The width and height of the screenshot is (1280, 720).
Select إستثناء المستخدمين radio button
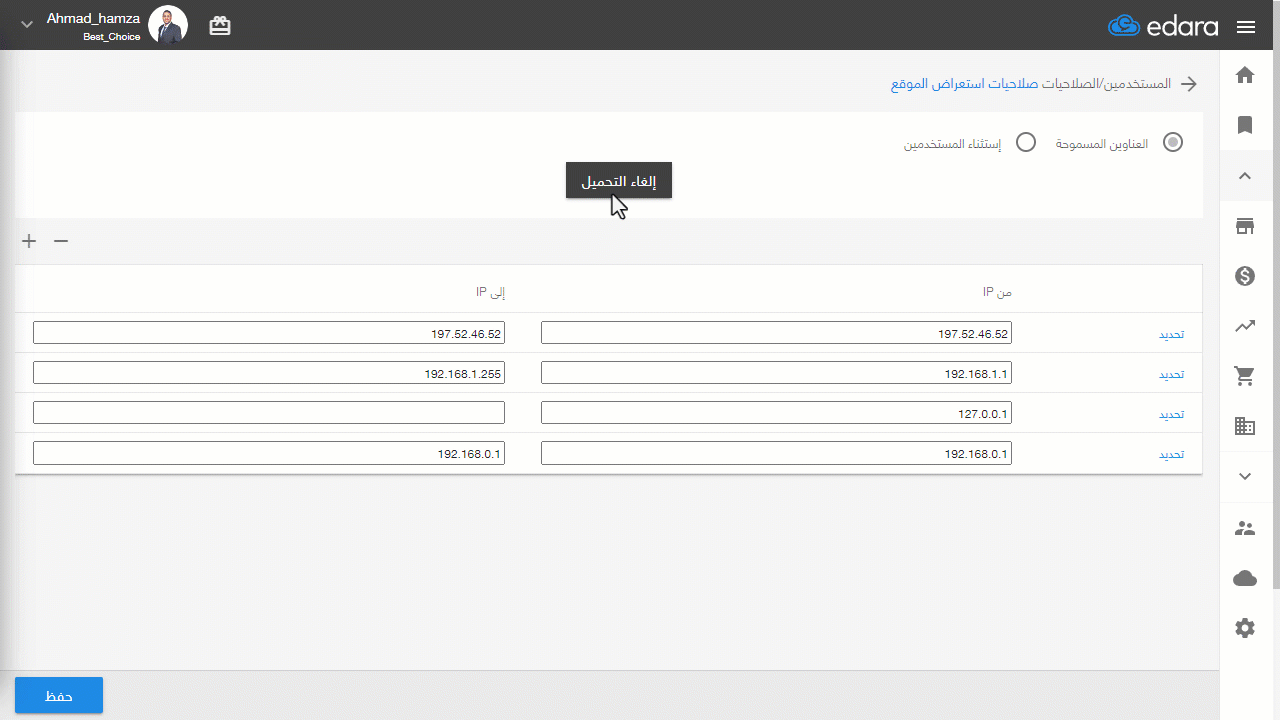1026,142
